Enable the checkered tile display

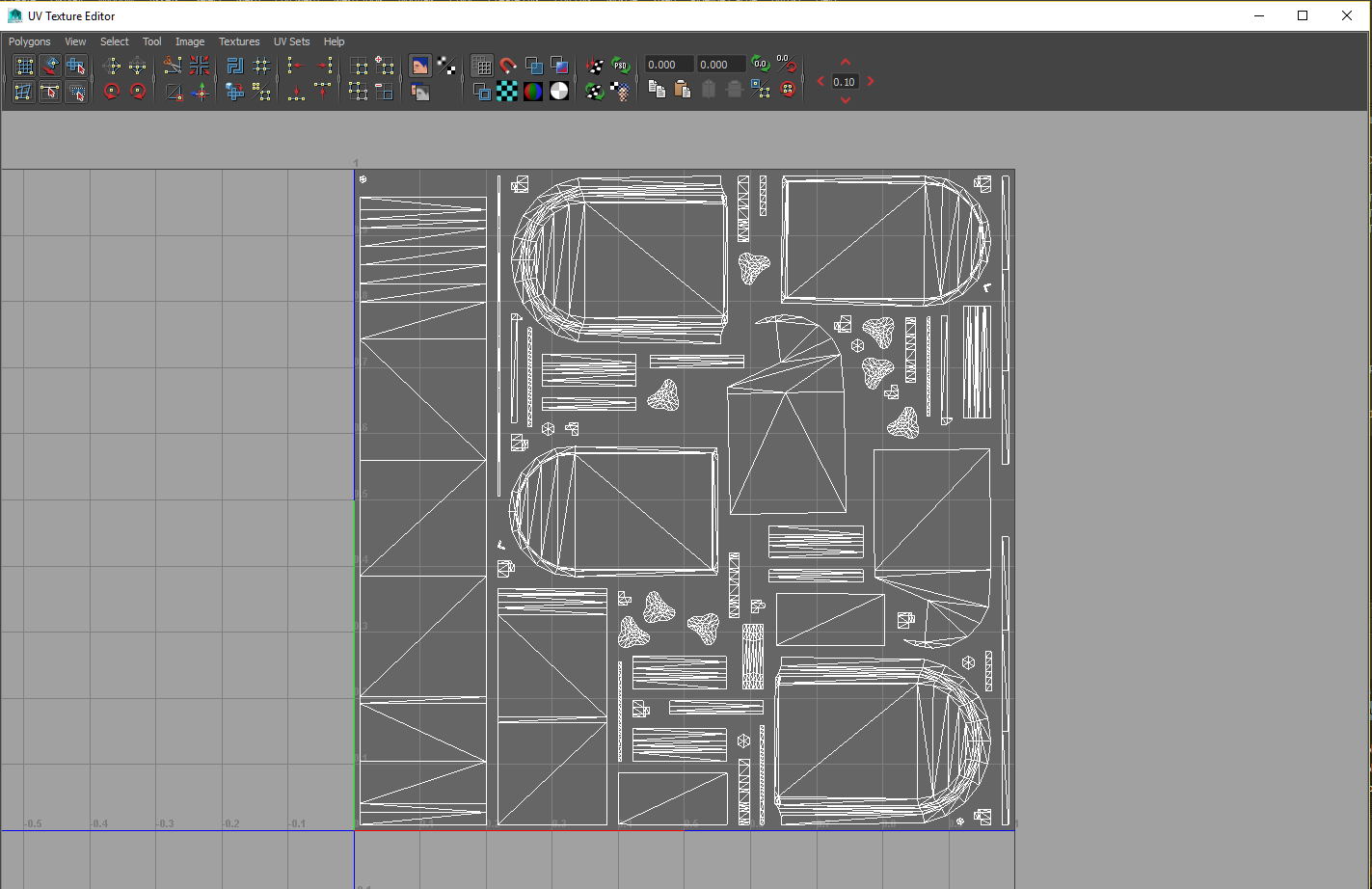pyautogui.click(x=507, y=92)
